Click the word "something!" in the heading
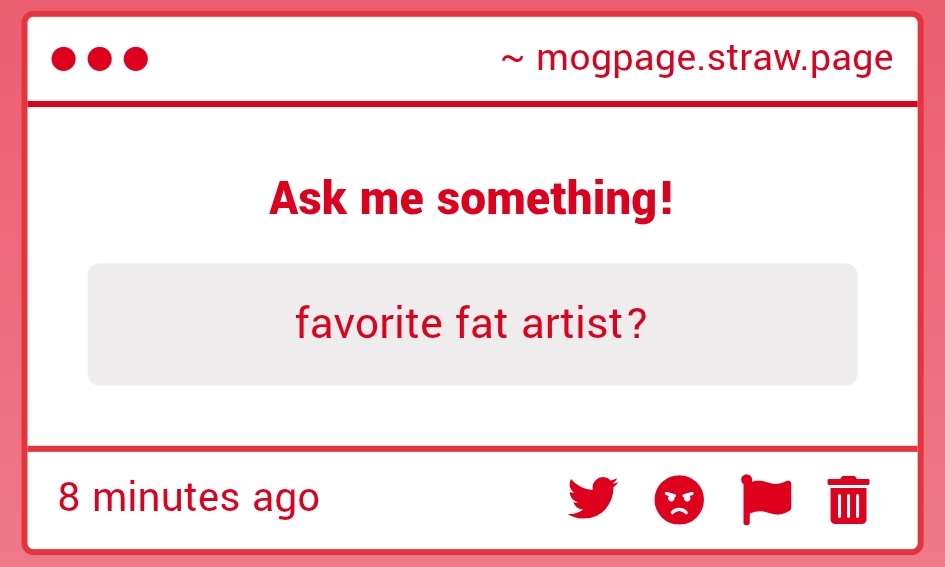 pos(555,199)
